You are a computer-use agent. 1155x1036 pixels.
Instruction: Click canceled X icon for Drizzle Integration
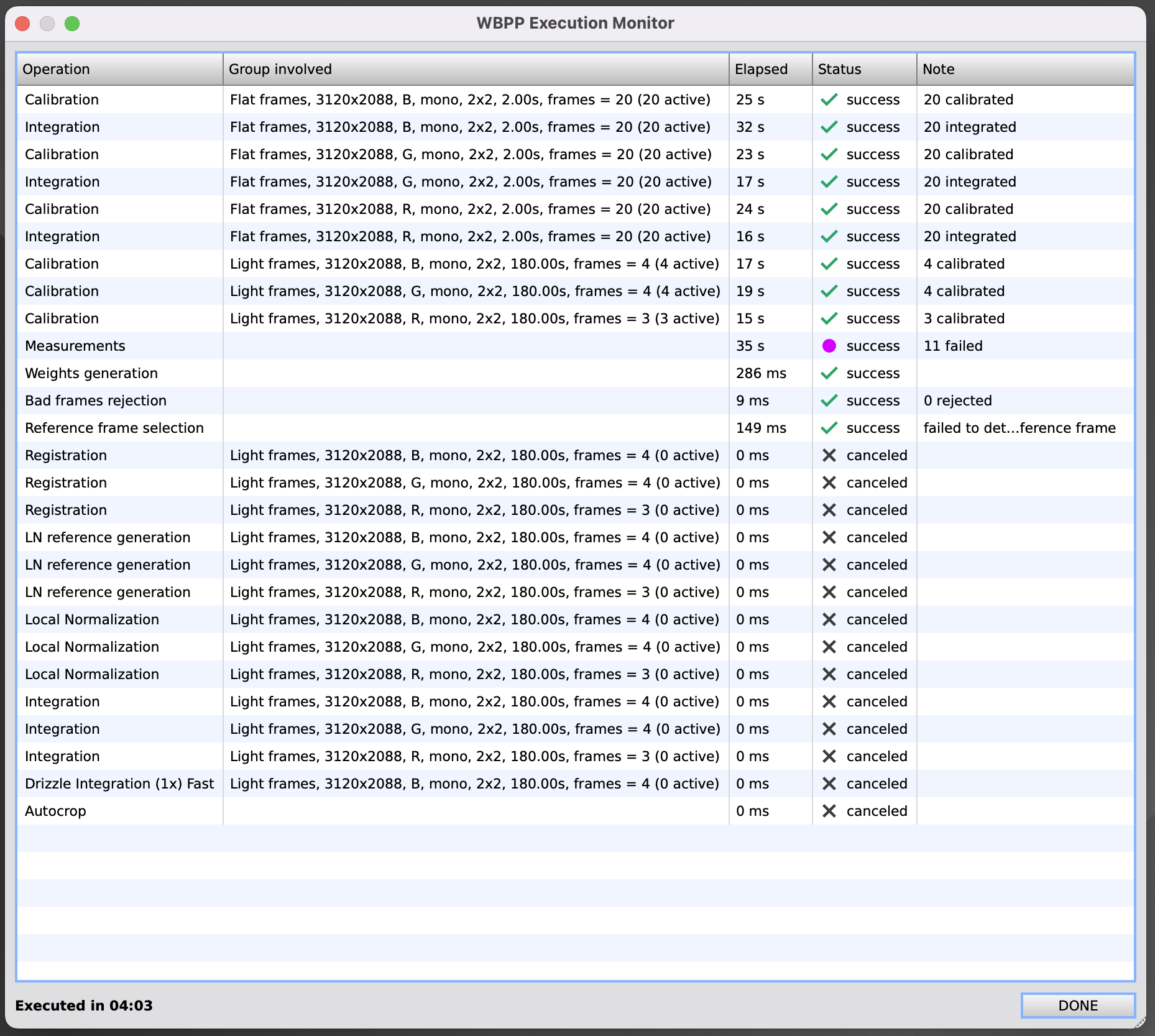pos(829,784)
